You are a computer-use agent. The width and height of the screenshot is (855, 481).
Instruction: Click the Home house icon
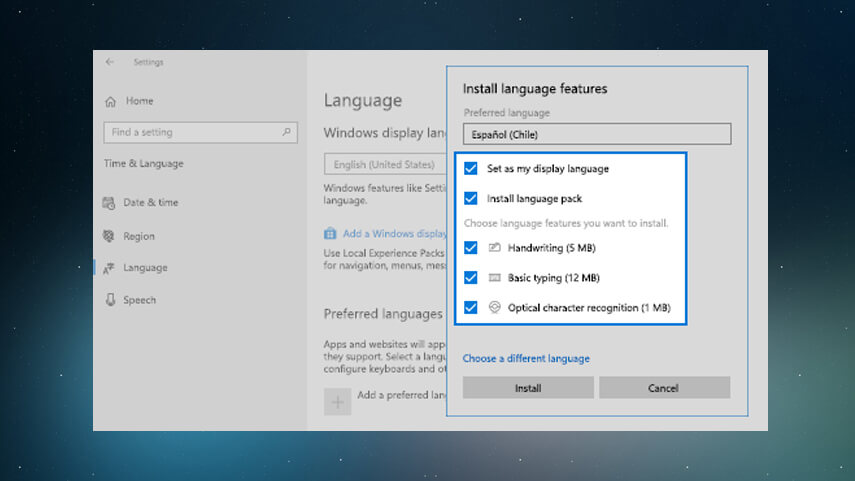tap(111, 101)
